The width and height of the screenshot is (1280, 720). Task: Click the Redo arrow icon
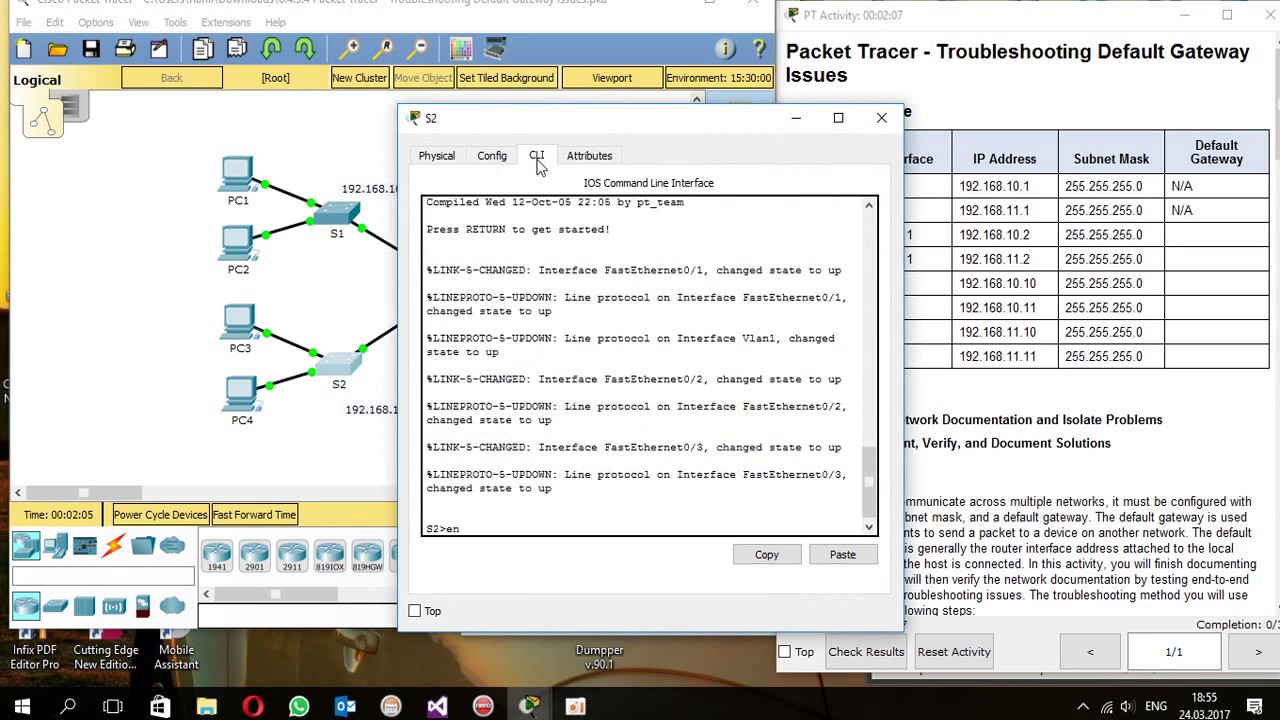(x=305, y=49)
